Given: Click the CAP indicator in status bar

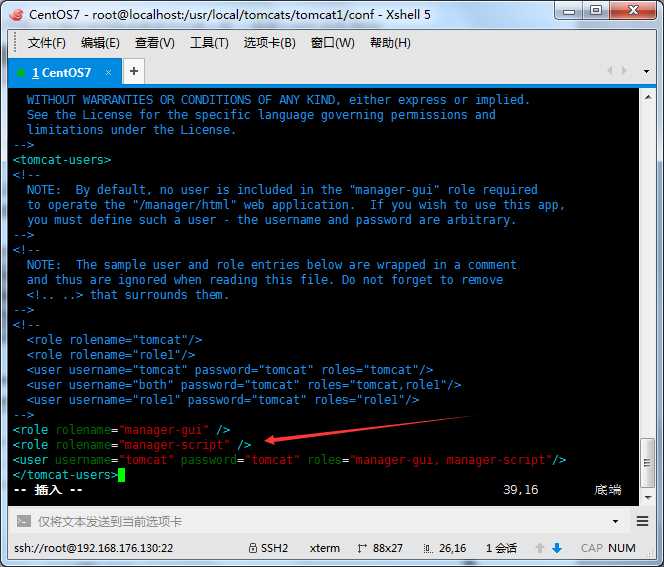Looking at the screenshot, I should (592, 548).
